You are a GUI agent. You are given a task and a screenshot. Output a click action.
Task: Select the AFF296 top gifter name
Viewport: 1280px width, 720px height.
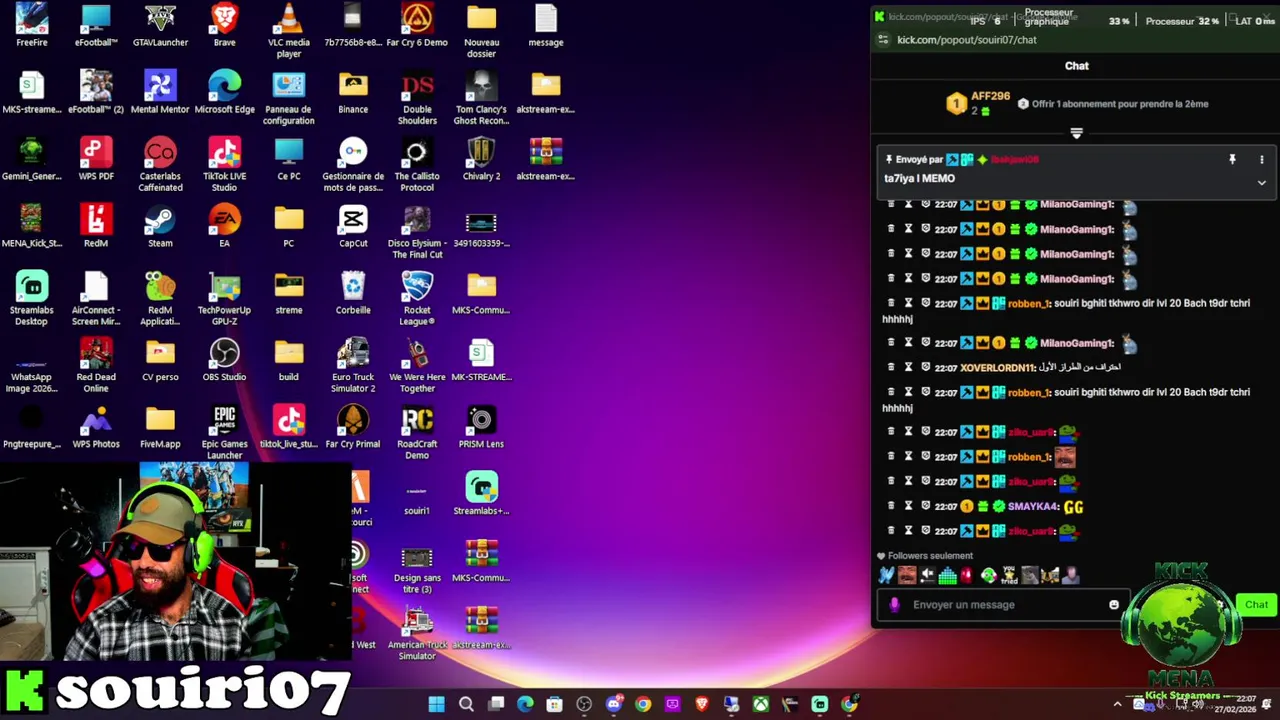(990, 97)
